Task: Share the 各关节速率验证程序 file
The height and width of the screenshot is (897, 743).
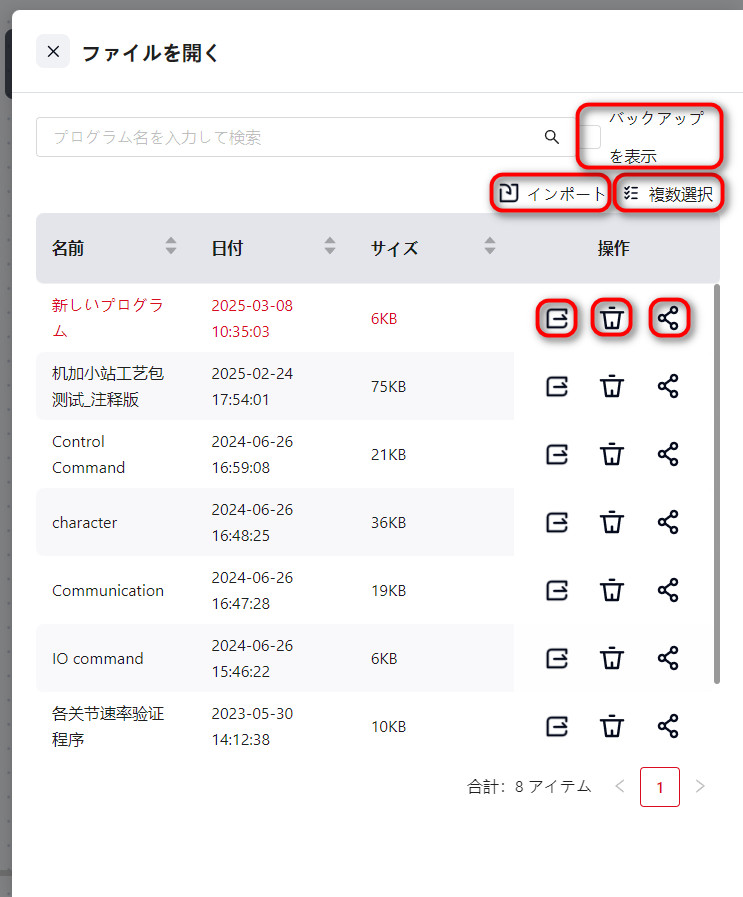Action: (668, 726)
